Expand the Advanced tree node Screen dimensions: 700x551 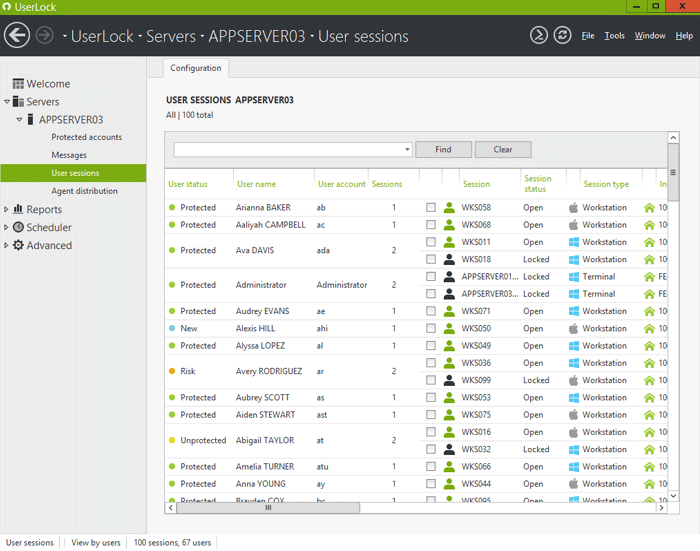6,245
